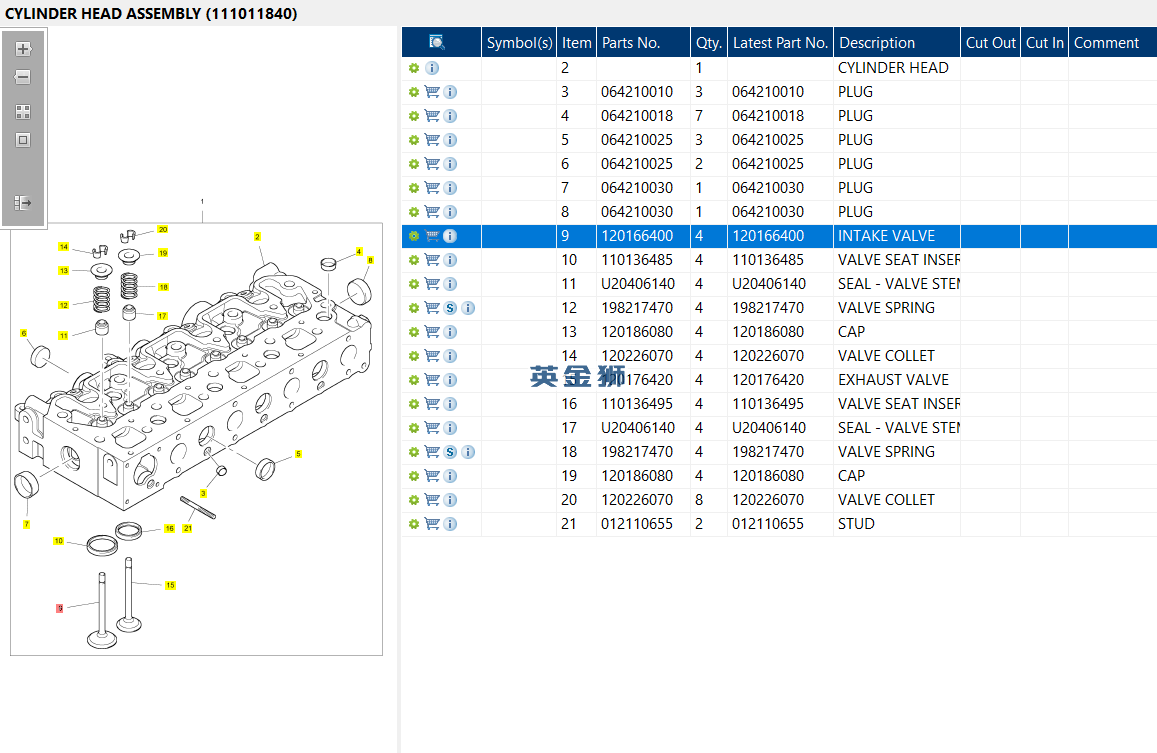Add item 13 CAP to cart
The width and height of the screenshot is (1157, 753).
click(432, 332)
